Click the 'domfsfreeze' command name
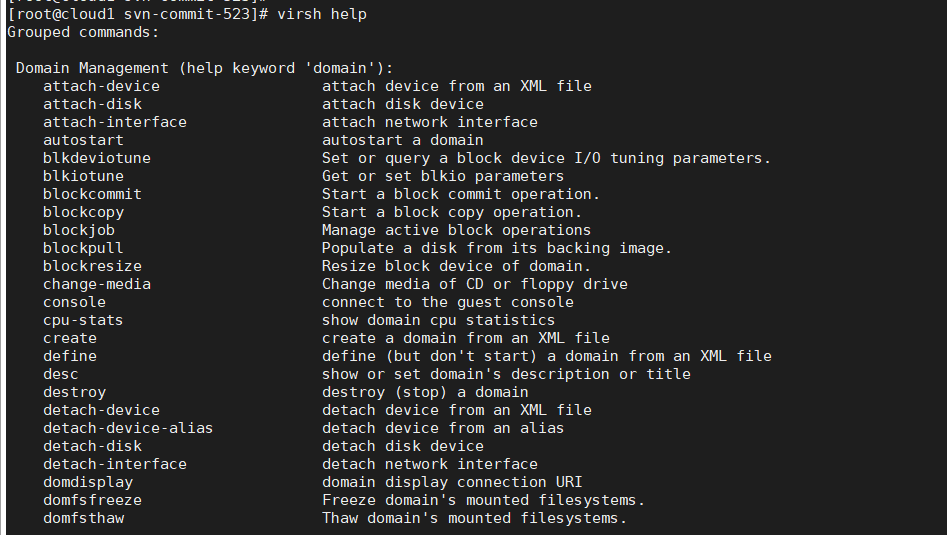This screenshot has height=535, width=947. [x=92, y=500]
